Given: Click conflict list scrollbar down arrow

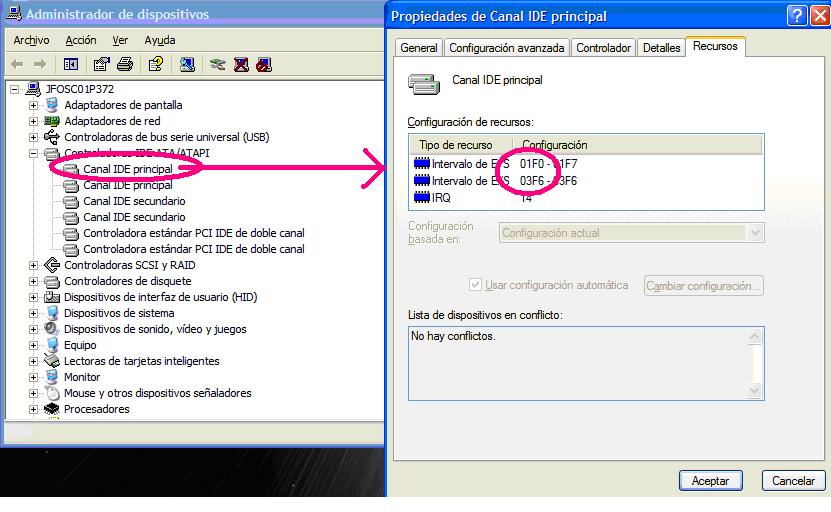Looking at the screenshot, I should (755, 391).
